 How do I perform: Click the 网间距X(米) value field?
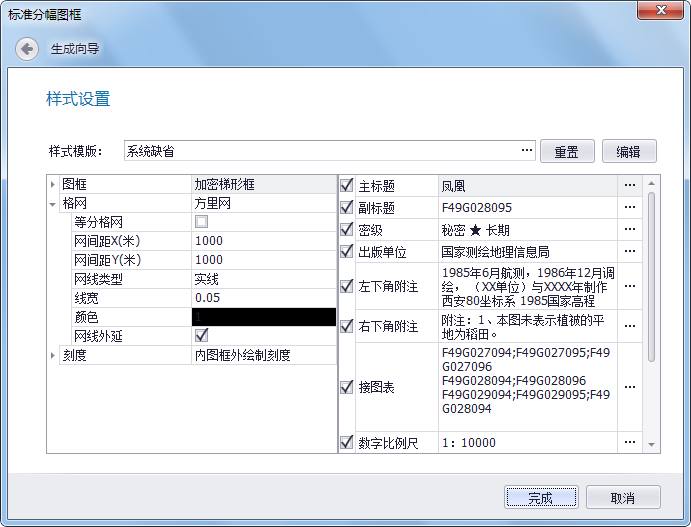click(x=264, y=241)
